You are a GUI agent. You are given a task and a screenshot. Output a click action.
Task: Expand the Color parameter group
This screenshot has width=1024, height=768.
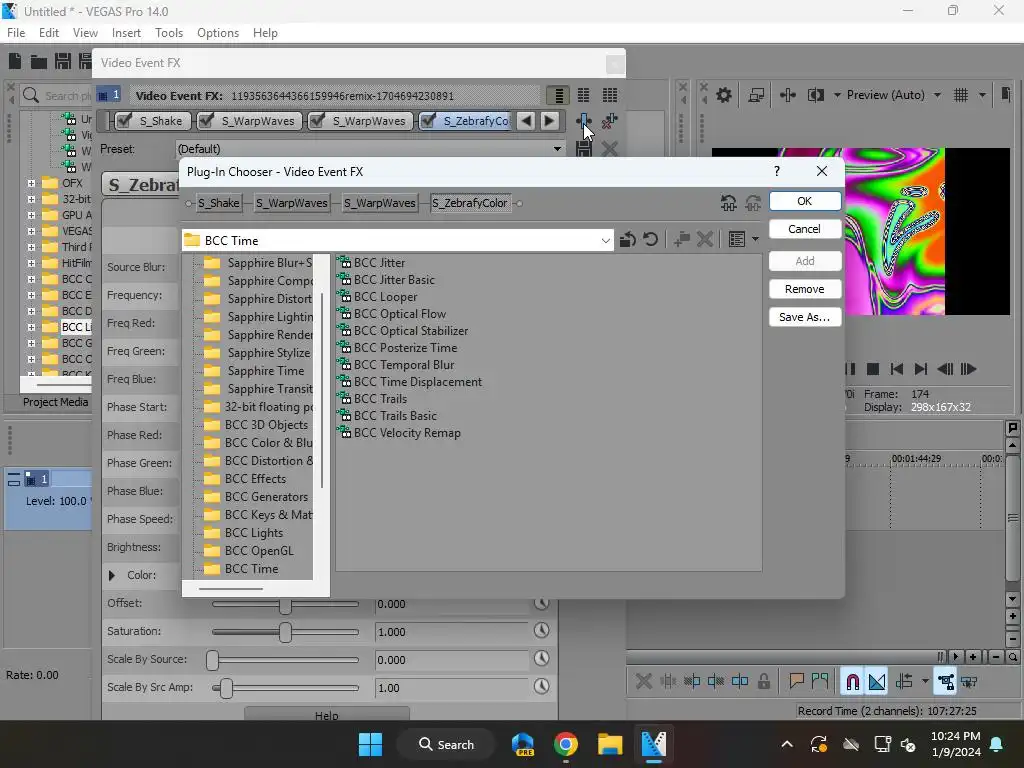click(112, 575)
